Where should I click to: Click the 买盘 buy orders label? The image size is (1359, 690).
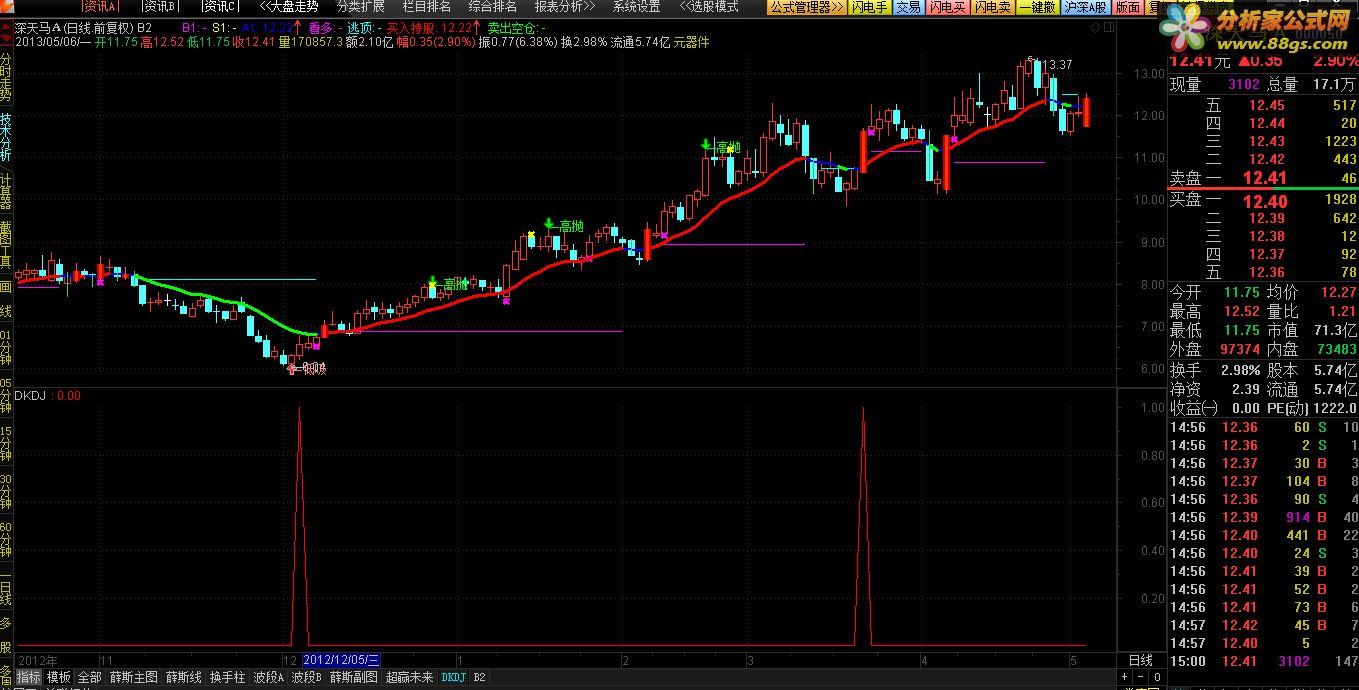1185,201
